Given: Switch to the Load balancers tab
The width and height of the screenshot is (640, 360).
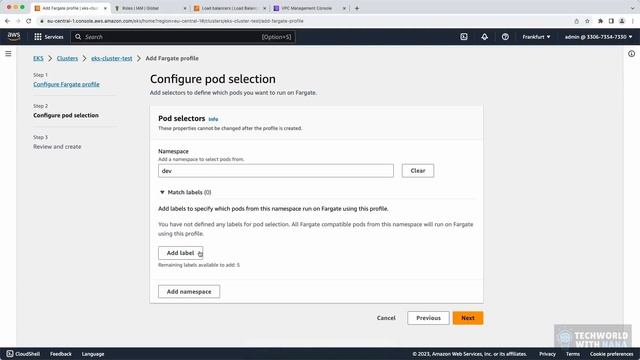Looking at the screenshot, I should pos(230,8).
